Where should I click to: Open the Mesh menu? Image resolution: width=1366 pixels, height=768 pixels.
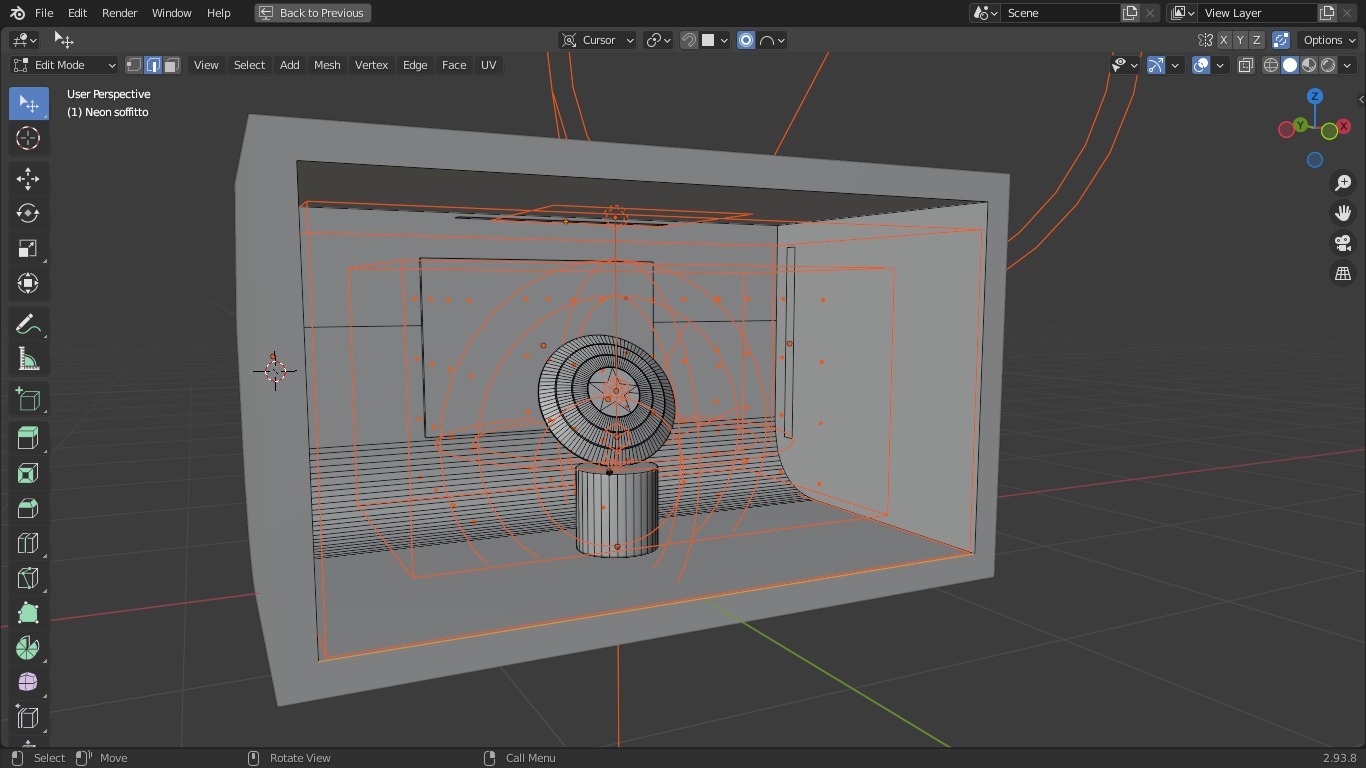327,65
